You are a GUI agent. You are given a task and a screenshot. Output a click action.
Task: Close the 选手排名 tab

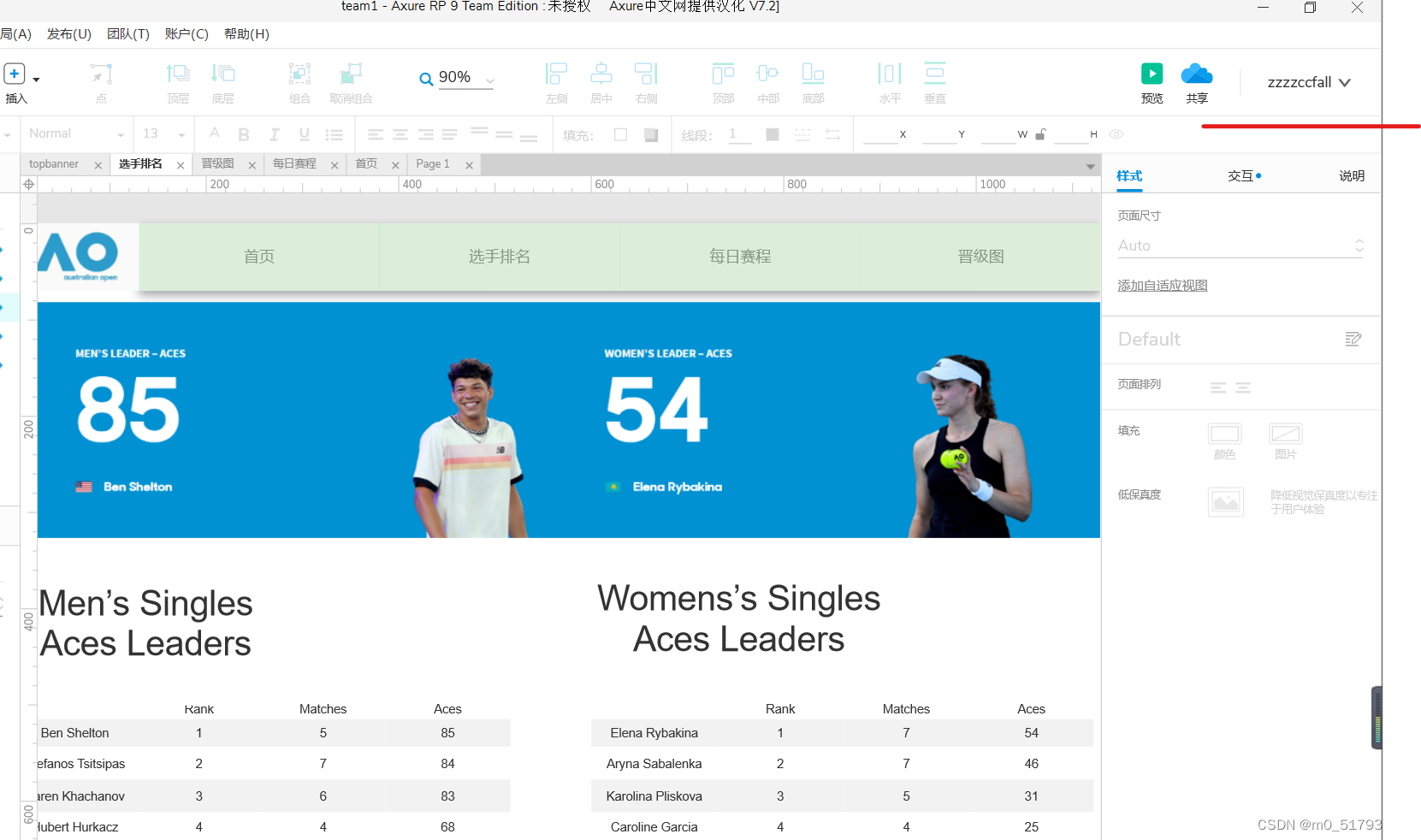181,166
